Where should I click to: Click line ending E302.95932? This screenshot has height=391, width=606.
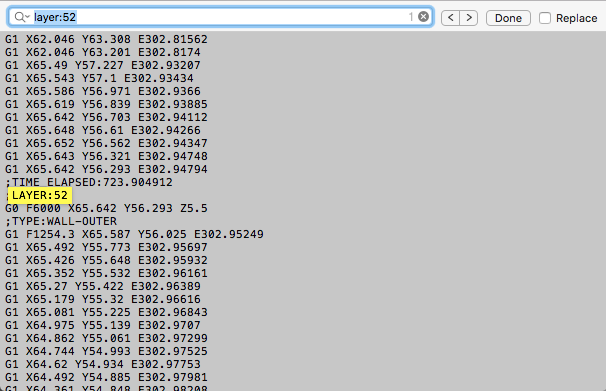pos(106,260)
